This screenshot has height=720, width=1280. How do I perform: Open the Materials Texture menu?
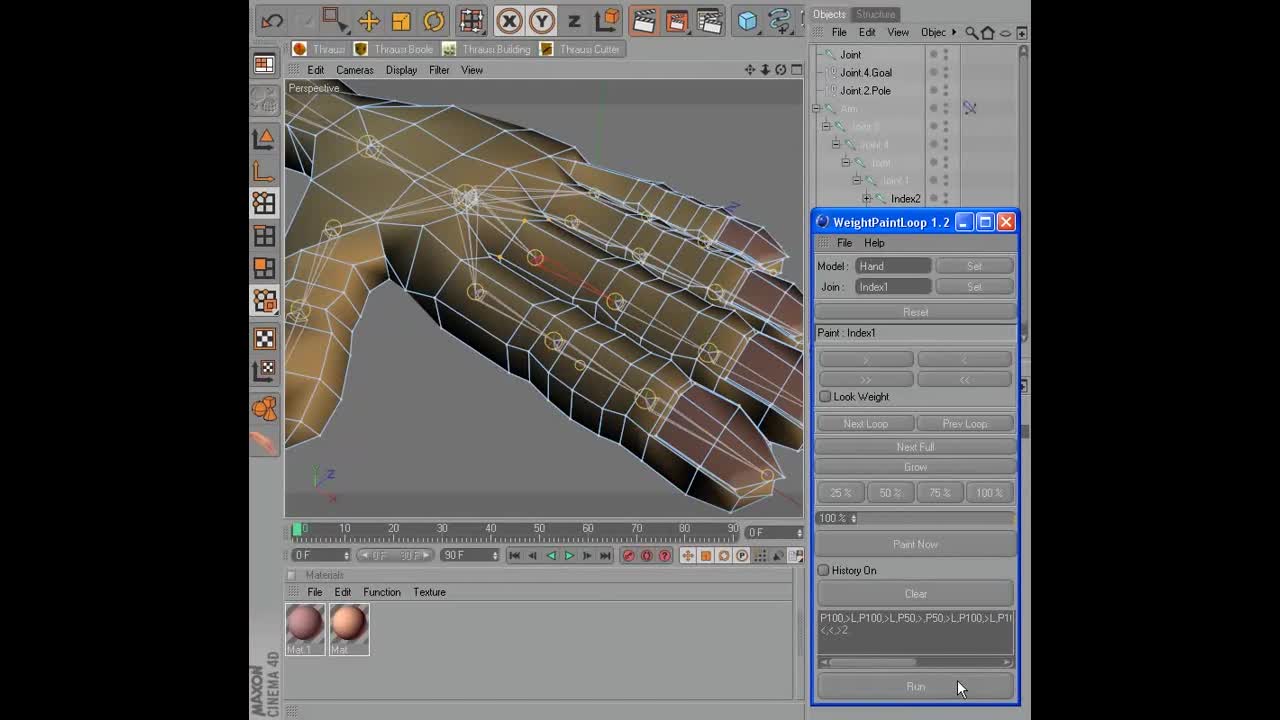pyautogui.click(x=429, y=592)
